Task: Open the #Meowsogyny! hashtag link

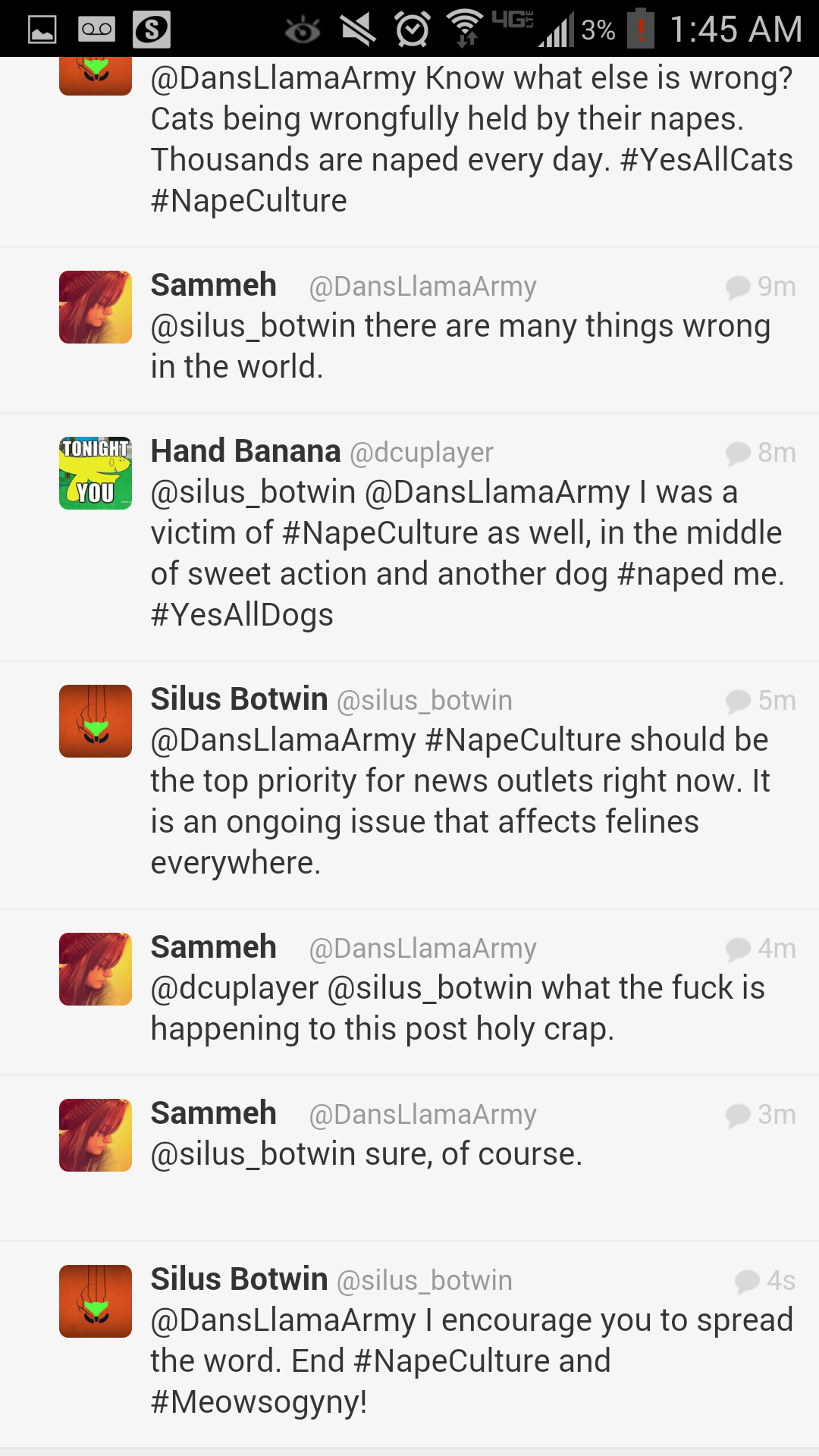Action: click(x=259, y=1402)
